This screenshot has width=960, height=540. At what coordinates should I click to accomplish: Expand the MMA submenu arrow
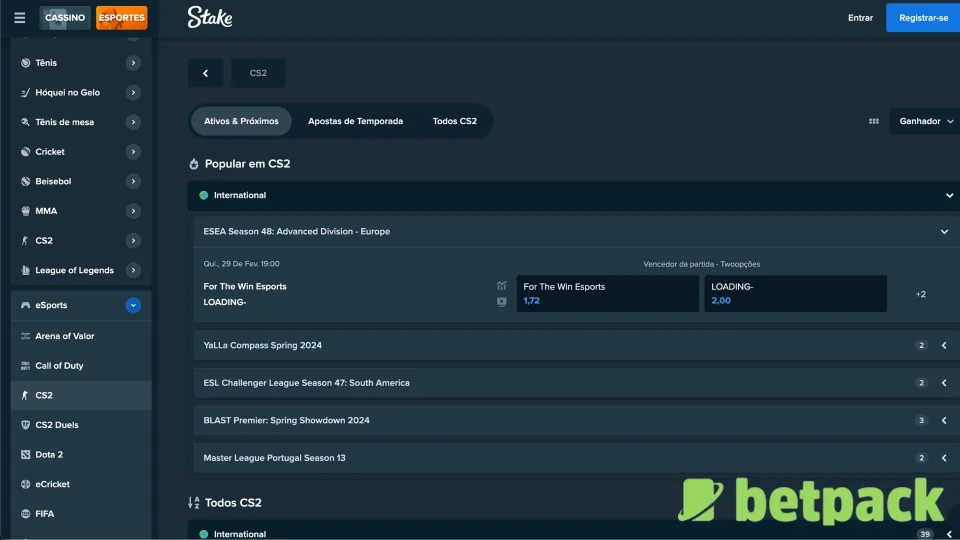point(133,211)
